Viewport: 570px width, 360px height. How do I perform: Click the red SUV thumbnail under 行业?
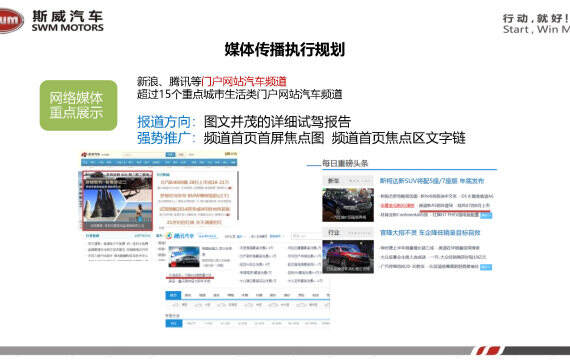pyautogui.click(x=348, y=257)
